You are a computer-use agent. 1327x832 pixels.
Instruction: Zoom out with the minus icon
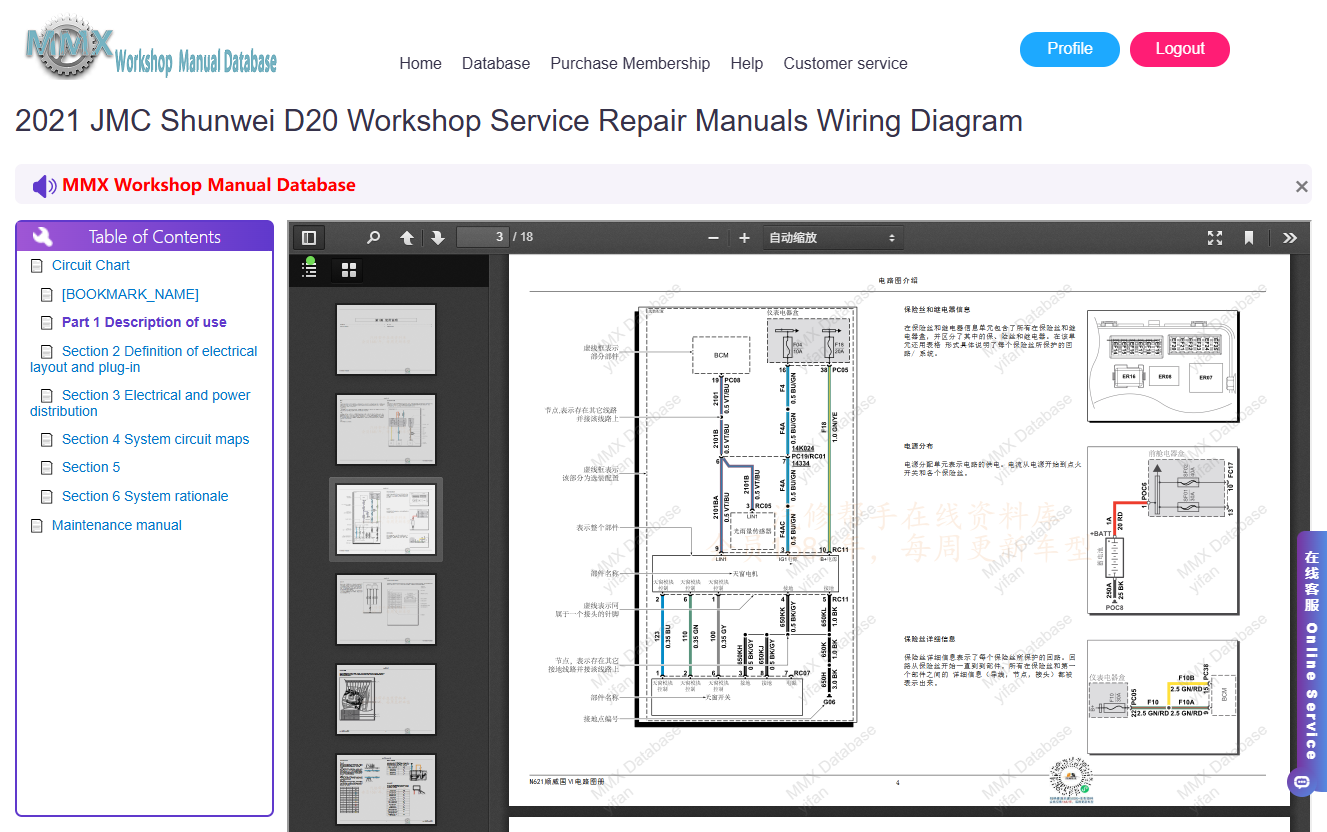713,238
